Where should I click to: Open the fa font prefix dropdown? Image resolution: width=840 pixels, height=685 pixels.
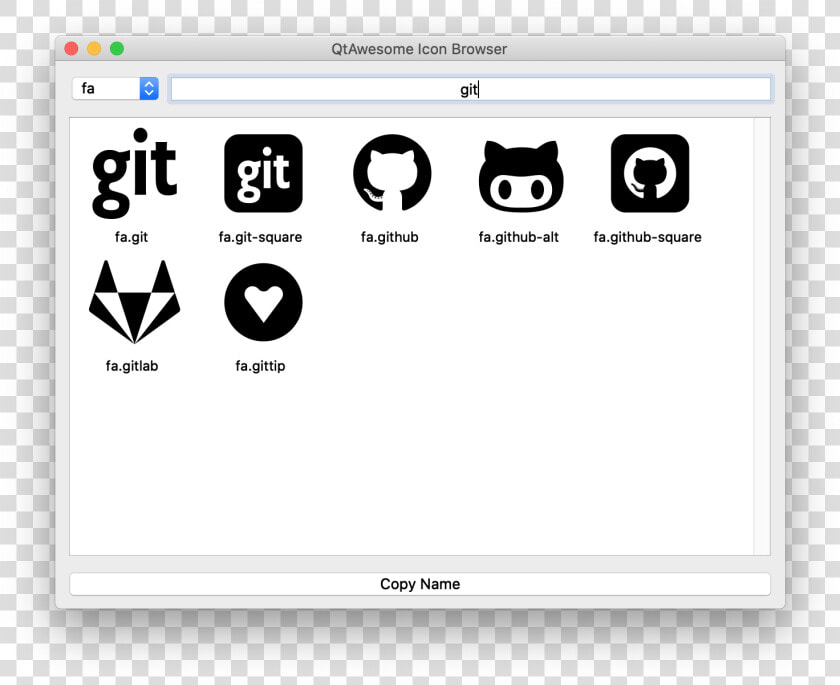coord(115,88)
